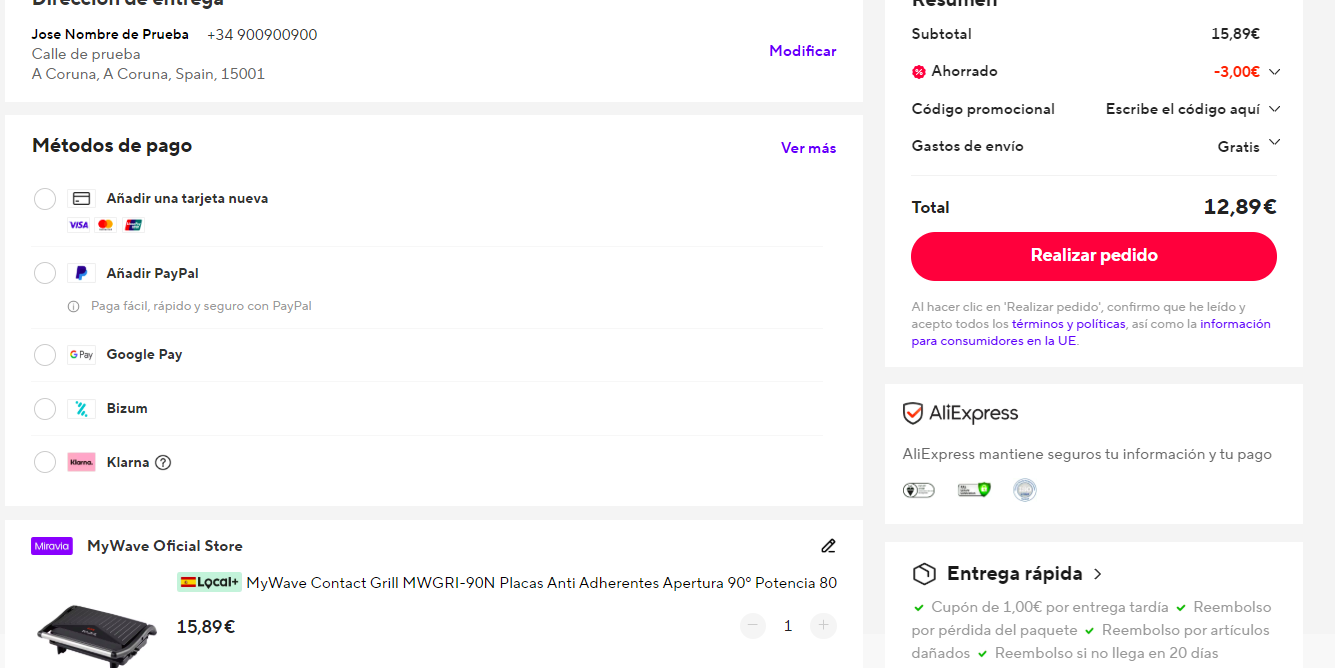The height and width of the screenshot is (668, 1335).
Task: Click 'Ver más' payment methods link
Action: pos(808,148)
